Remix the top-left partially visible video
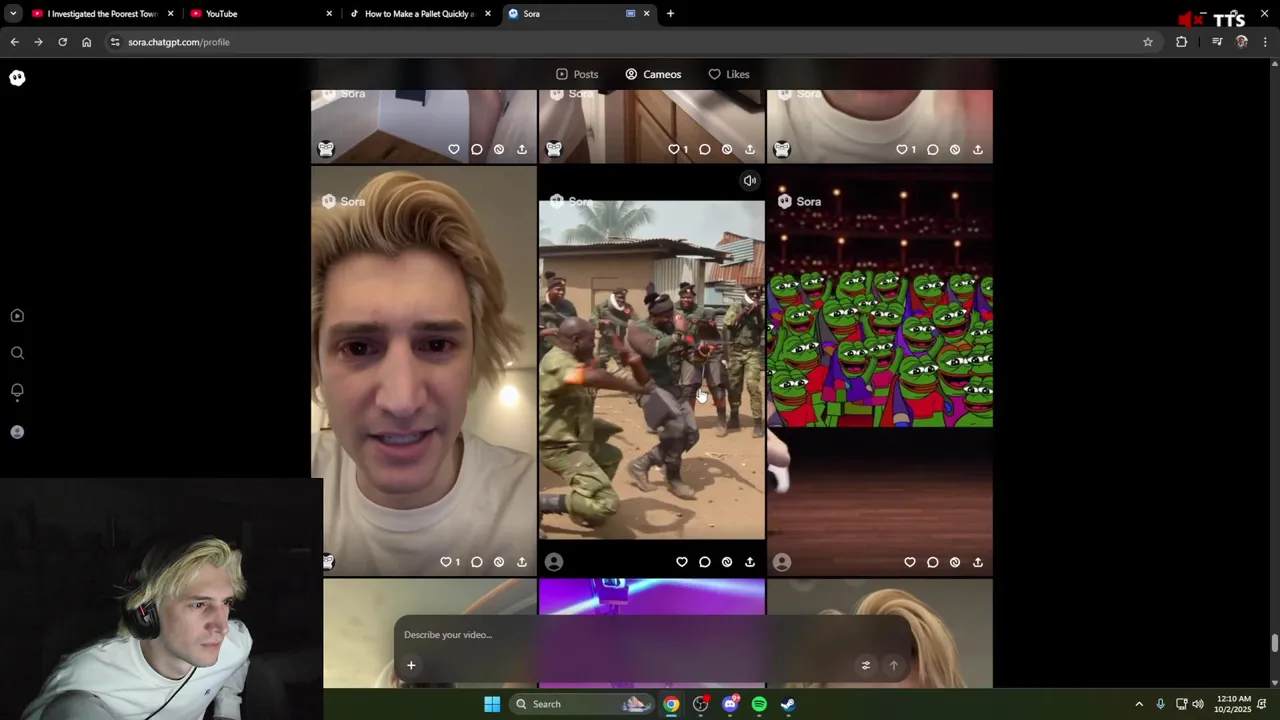Image resolution: width=1280 pixels, height=720 pixels. [499, 149]
